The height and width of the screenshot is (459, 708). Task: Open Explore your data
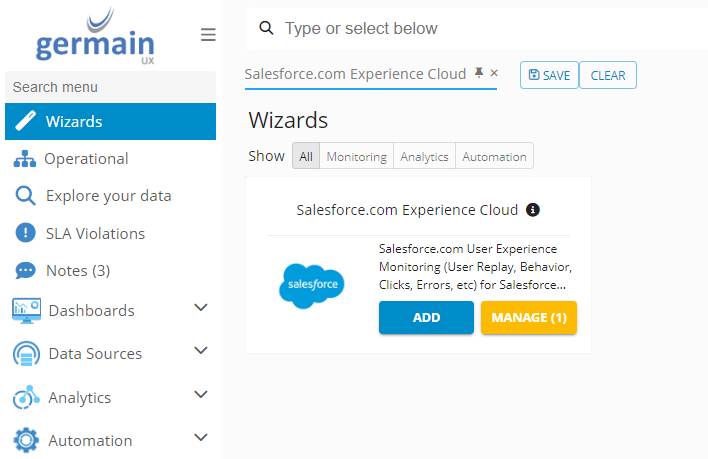[x=108, y=196]
